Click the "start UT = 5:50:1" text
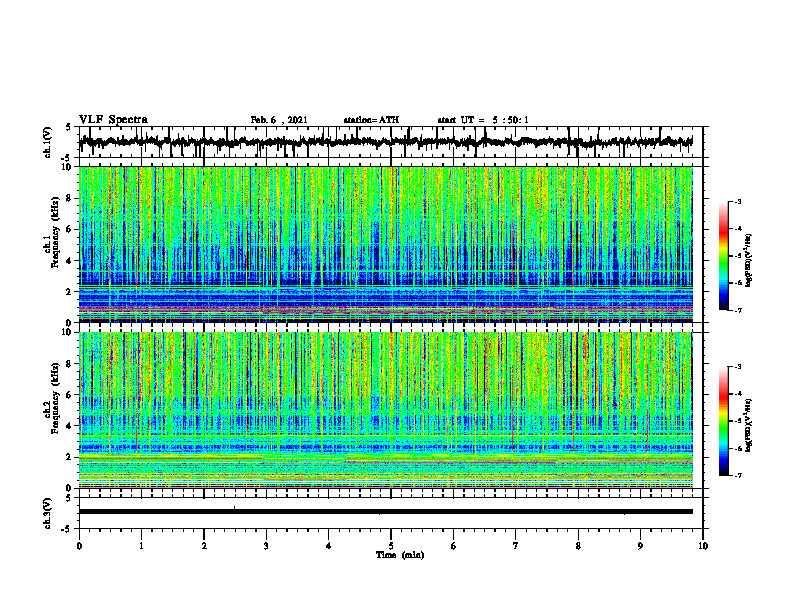Image resolution: width=792 pixels, height=612 pixels. (x=483, y=120)
